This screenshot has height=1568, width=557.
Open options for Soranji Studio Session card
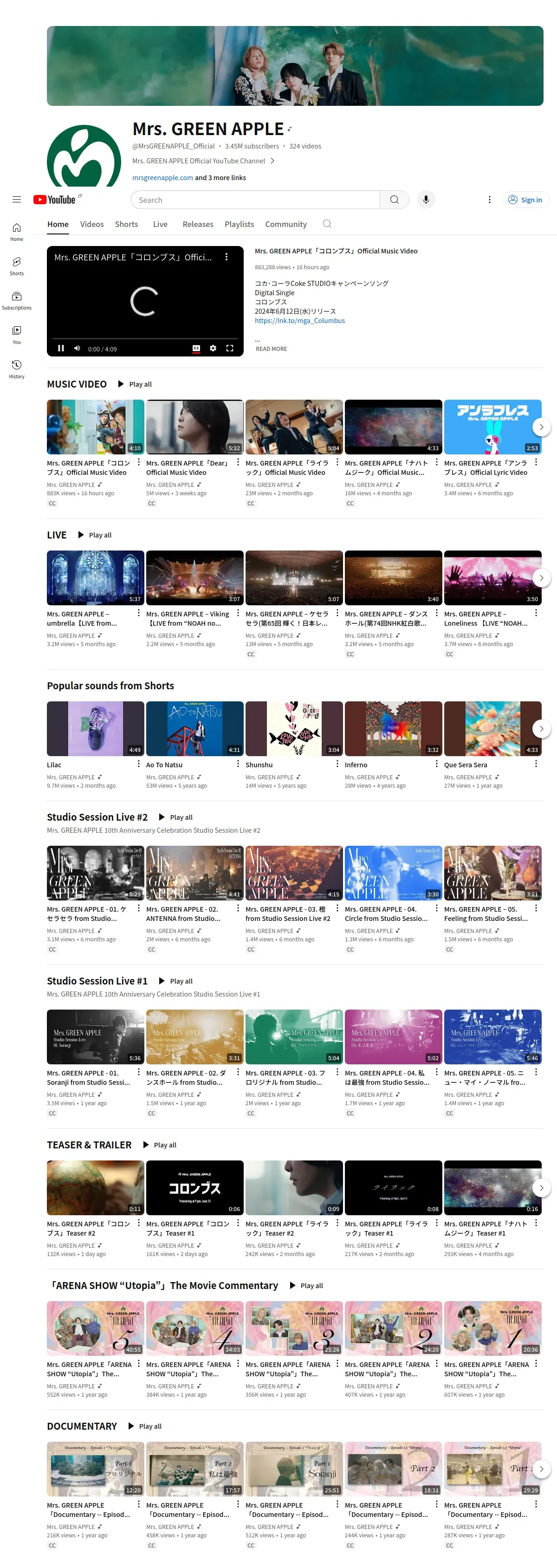coord(139,1072)
